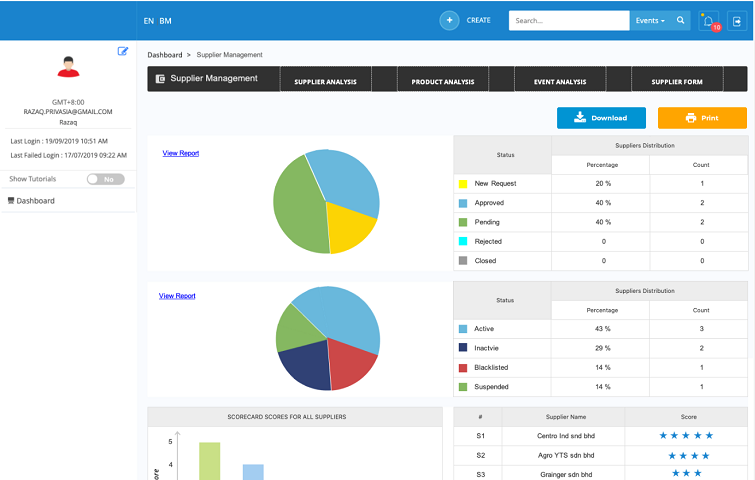This screenshot has width=755, height=480.
Task: Click the plus Create icon
Action: 449,21
